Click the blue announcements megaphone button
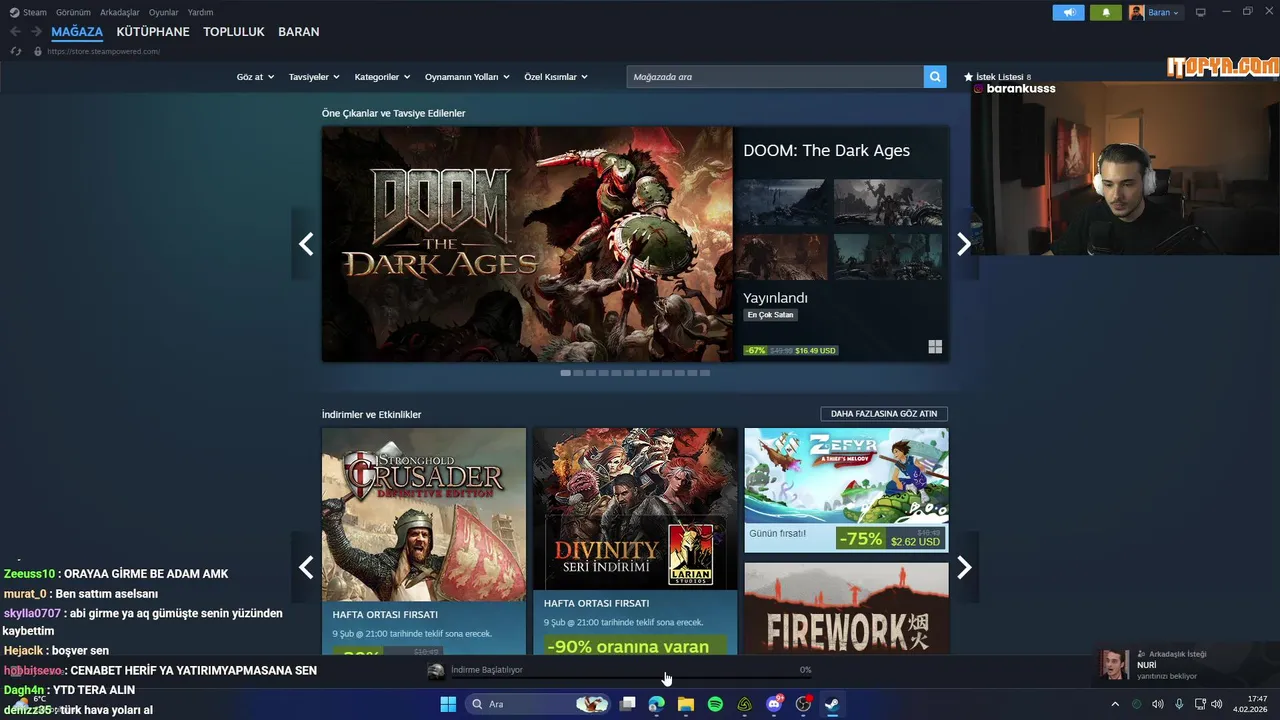This screenshot has width=1280, height=720. pos(1068,12)
